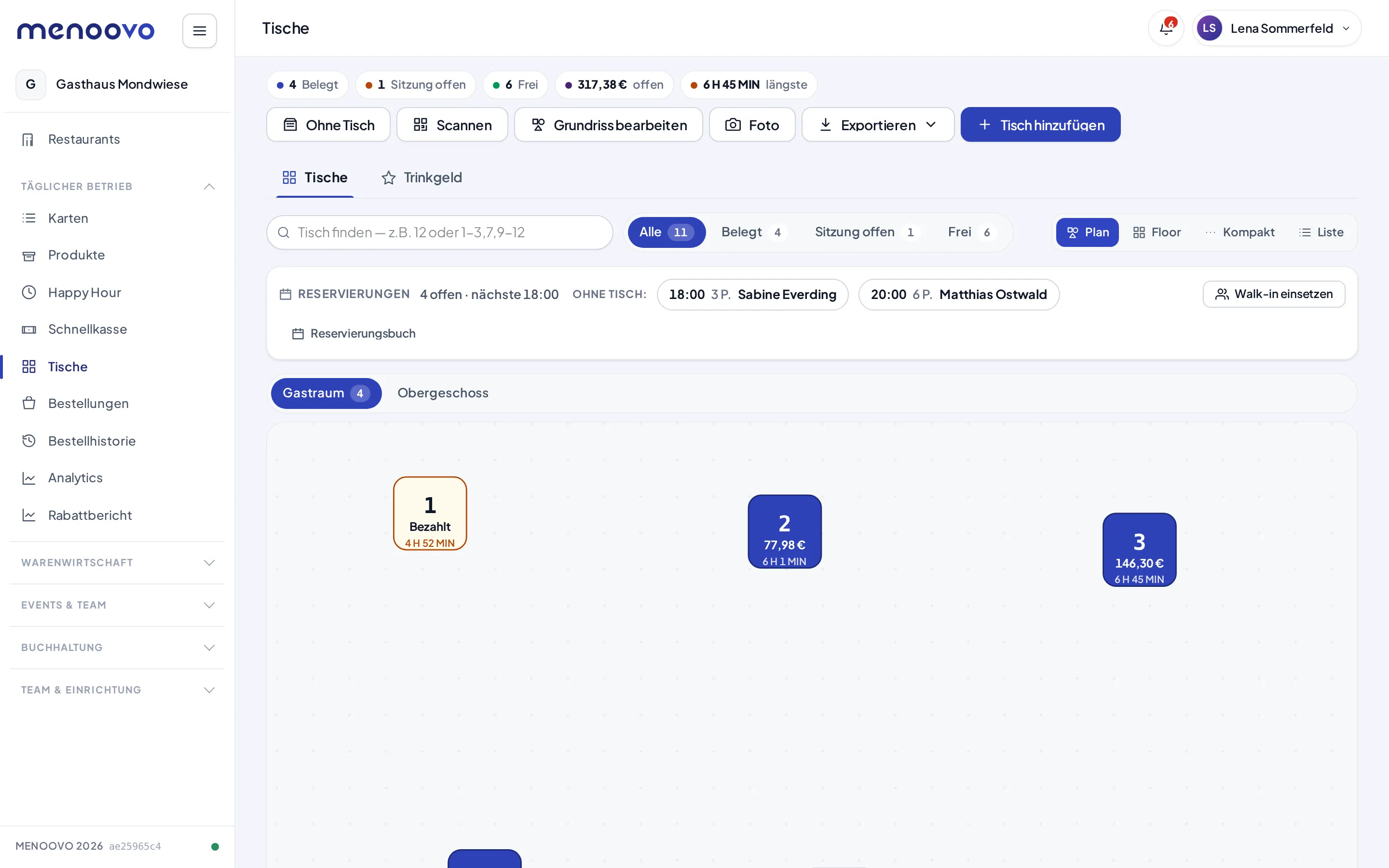Select the Plan view mode
The width and height of the screenshot is (1389, 868).
coord(1087,232)
